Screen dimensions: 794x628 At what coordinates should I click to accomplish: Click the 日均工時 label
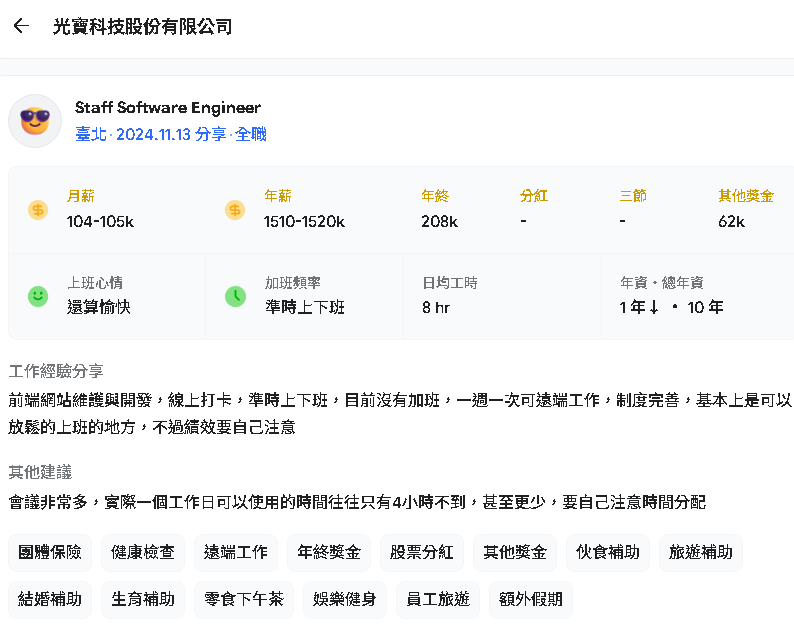(x=450, y=283)
